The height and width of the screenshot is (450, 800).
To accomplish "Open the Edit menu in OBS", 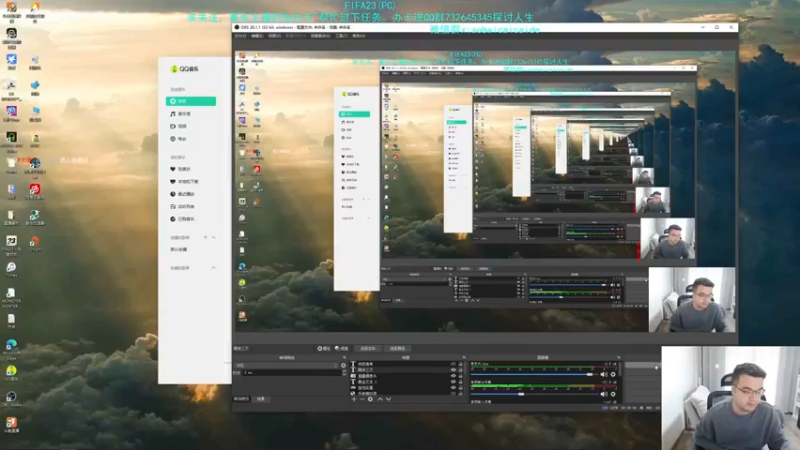I will [257, 36].
